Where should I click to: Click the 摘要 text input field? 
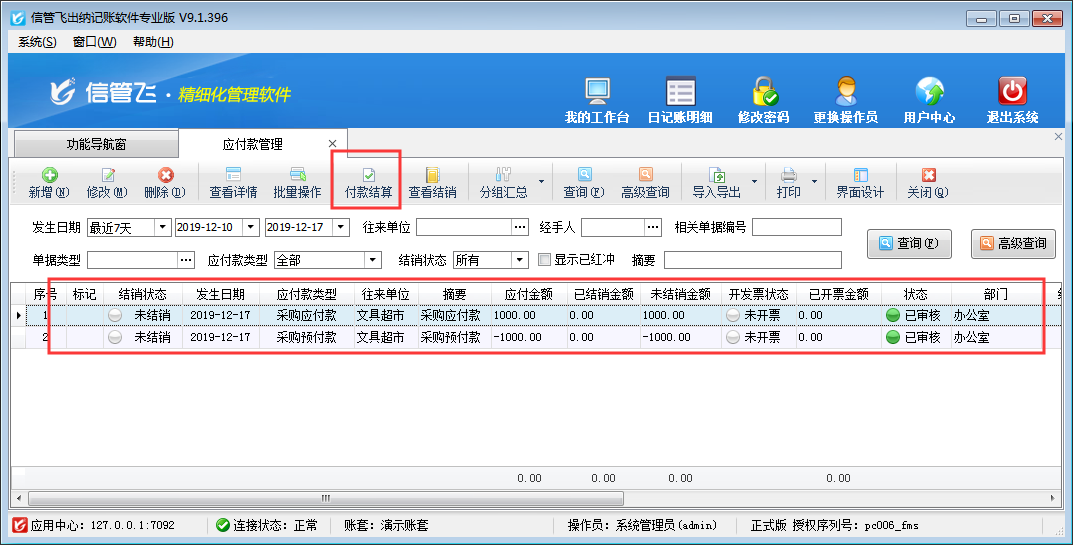click(x=752, y=260)
